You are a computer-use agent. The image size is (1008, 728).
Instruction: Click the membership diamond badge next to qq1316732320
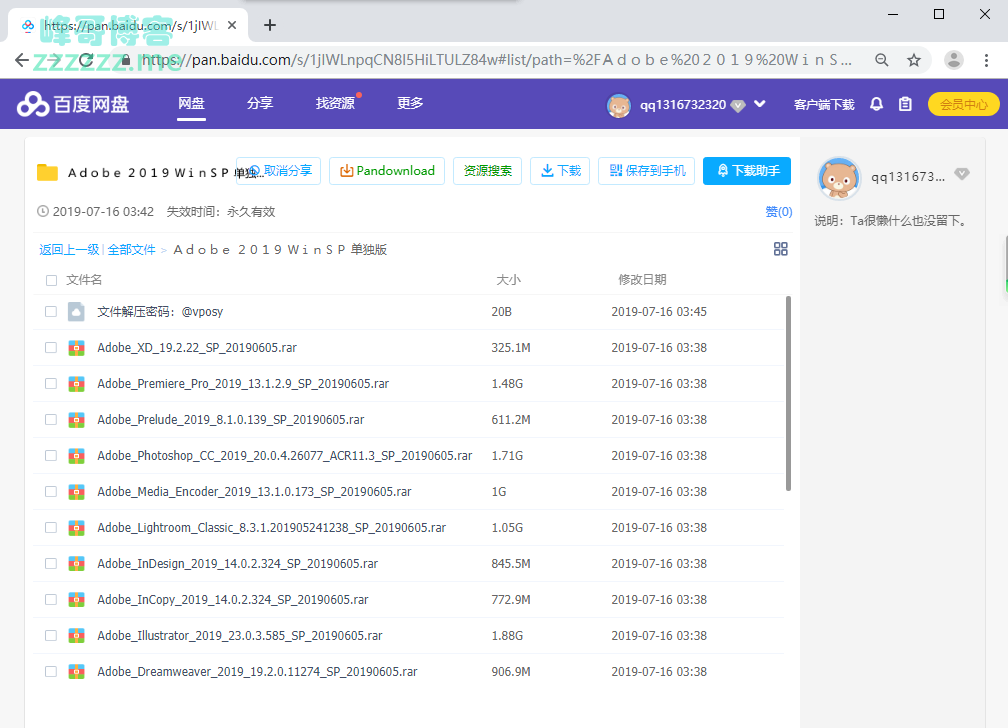point(738,105)
